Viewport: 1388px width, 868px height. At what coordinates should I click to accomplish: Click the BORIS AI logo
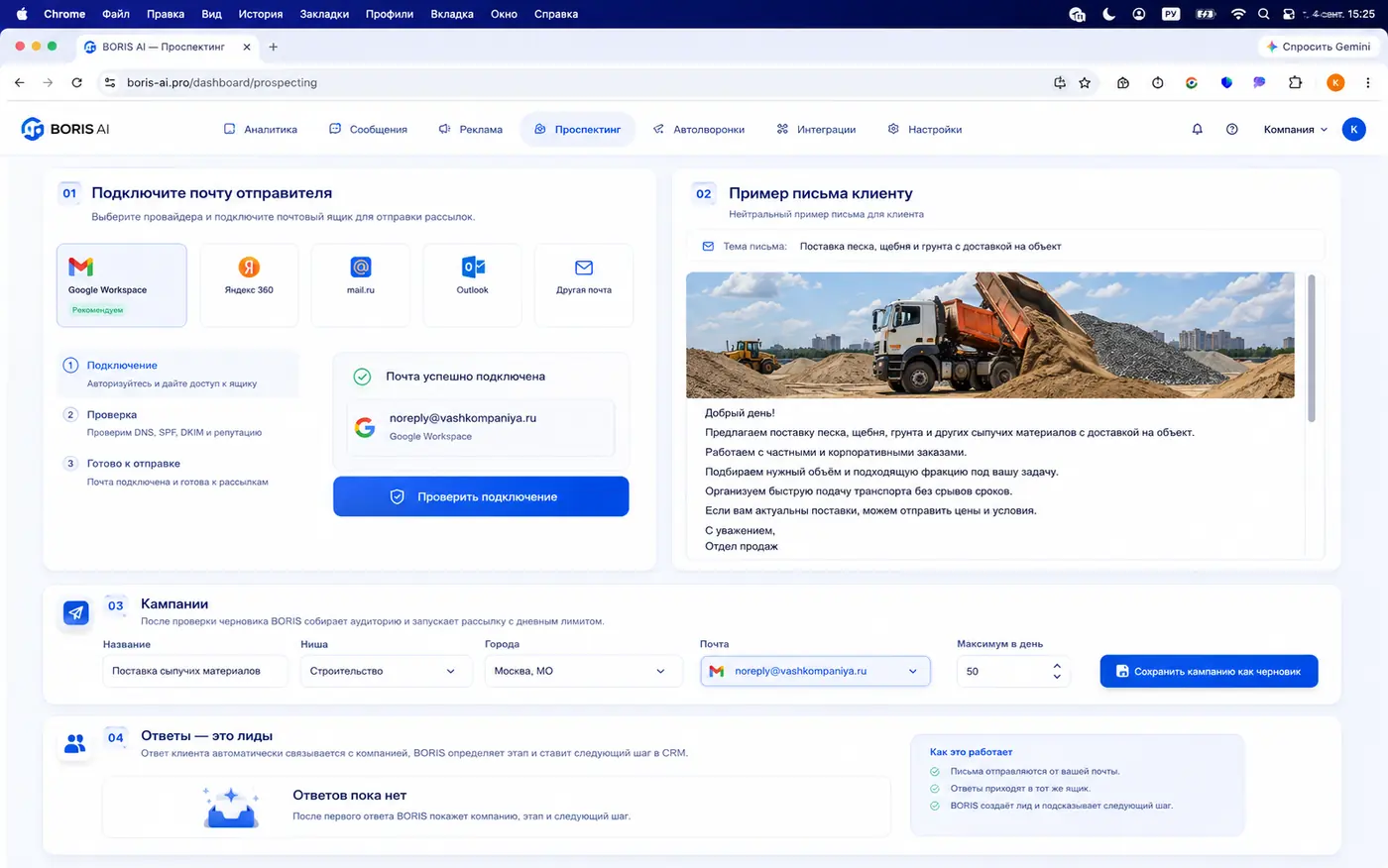click(65, 129)
